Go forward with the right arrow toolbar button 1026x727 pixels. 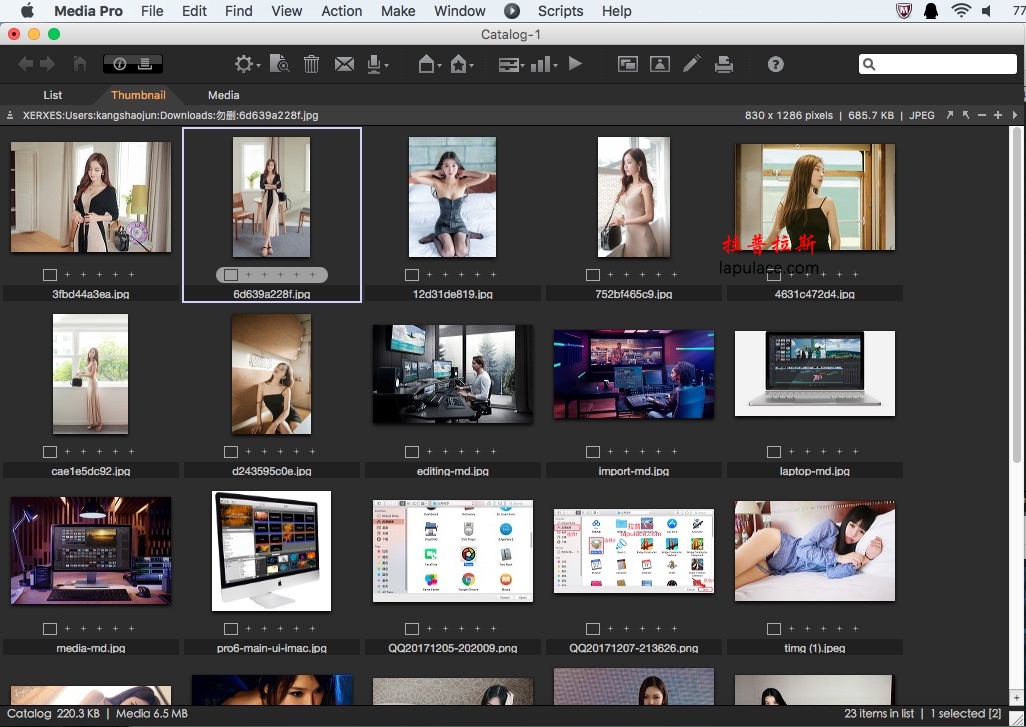[x=47, y=64]
